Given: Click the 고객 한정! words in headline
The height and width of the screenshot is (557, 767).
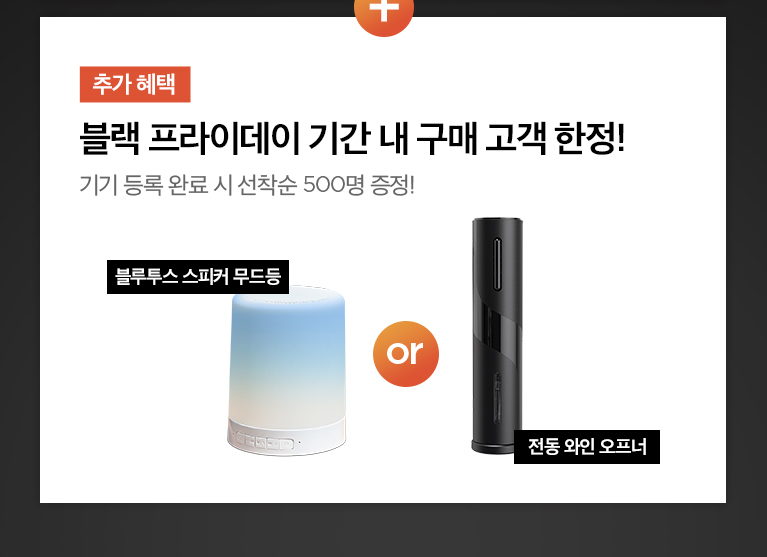Looking at the screenshot, I should [555, 138].
